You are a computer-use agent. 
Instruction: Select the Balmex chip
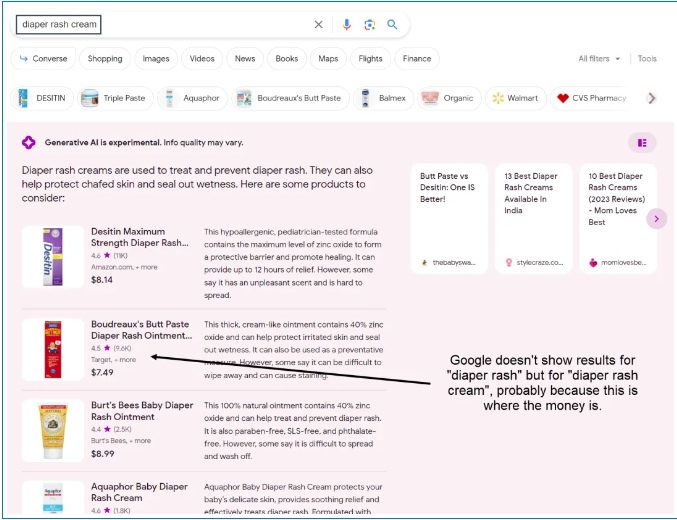pyautogui.click(x=383, y=98)
